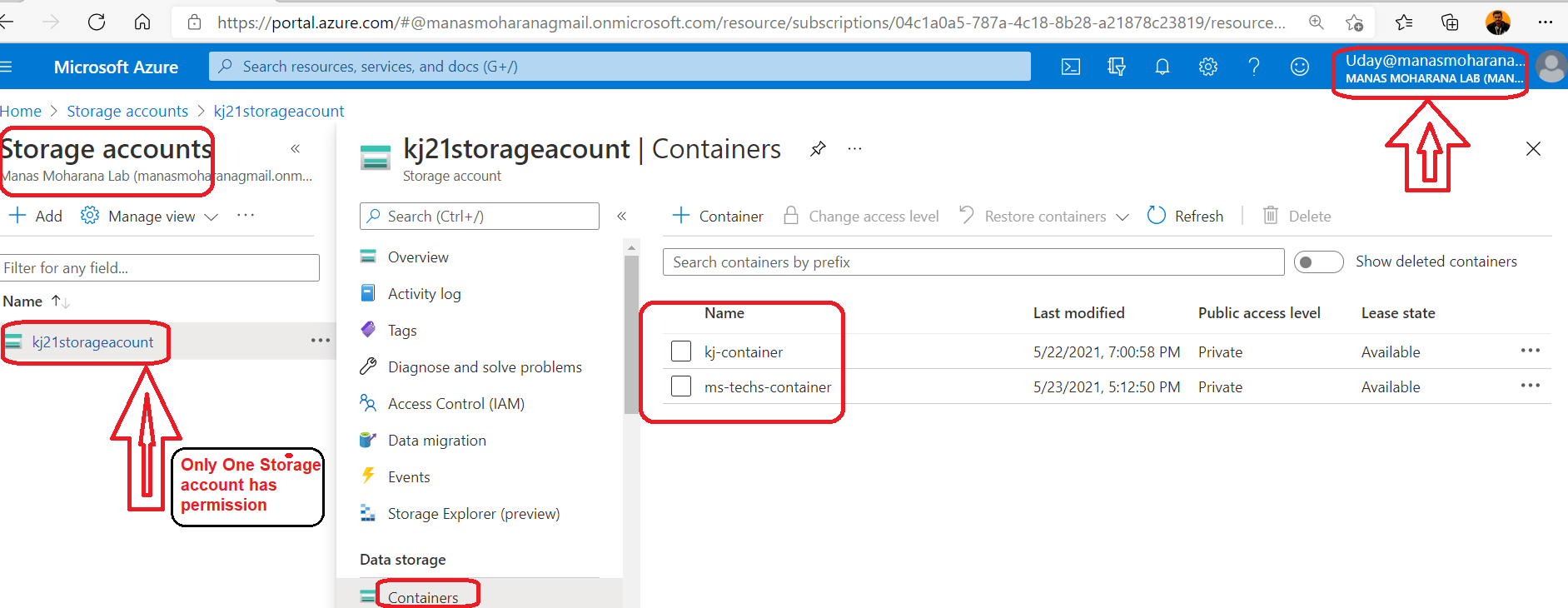Screen dimensions: 1568x608
Task: Sort containers by Last modified column
Action: coord(1078,313)
